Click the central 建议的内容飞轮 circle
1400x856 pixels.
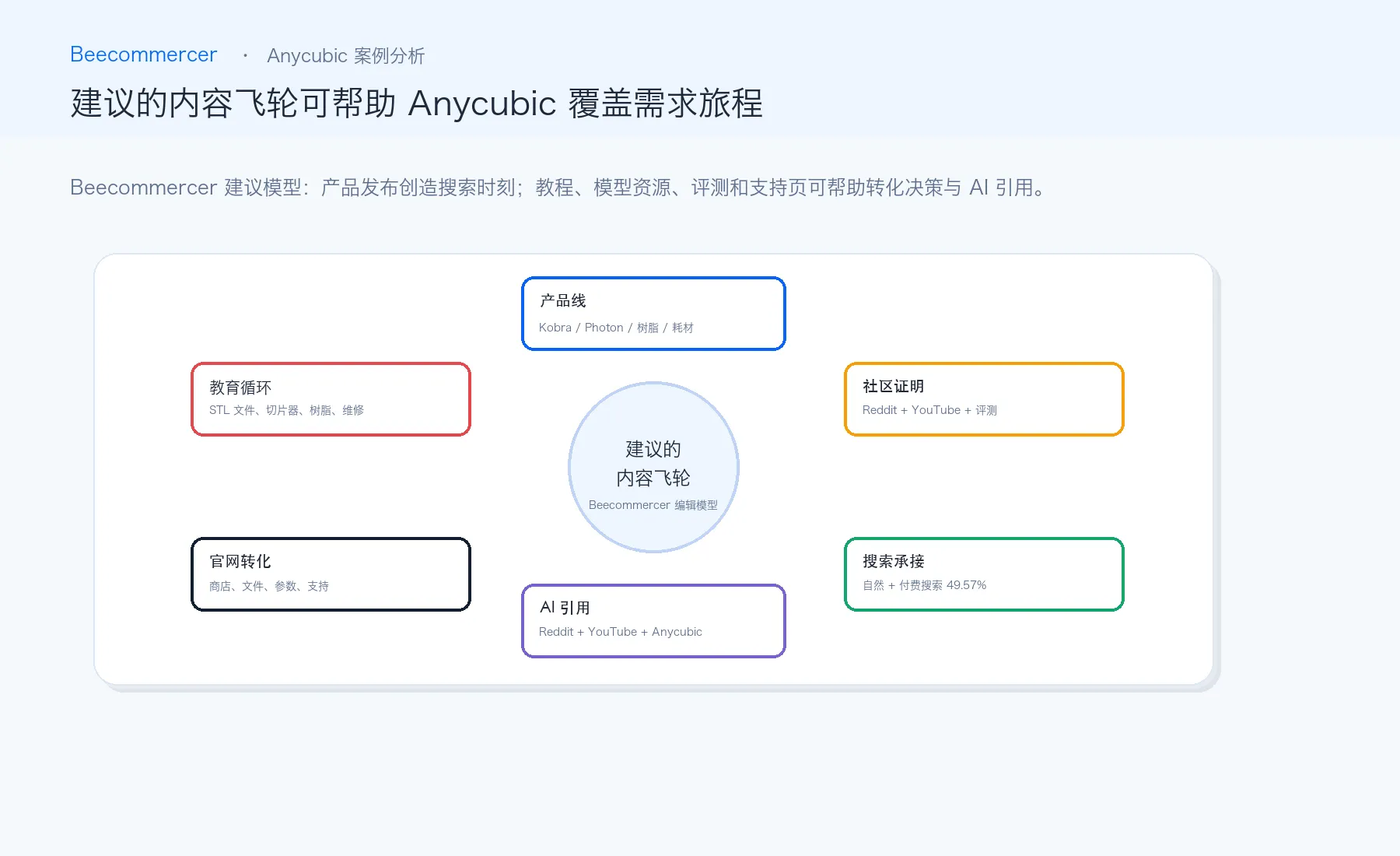653,467
